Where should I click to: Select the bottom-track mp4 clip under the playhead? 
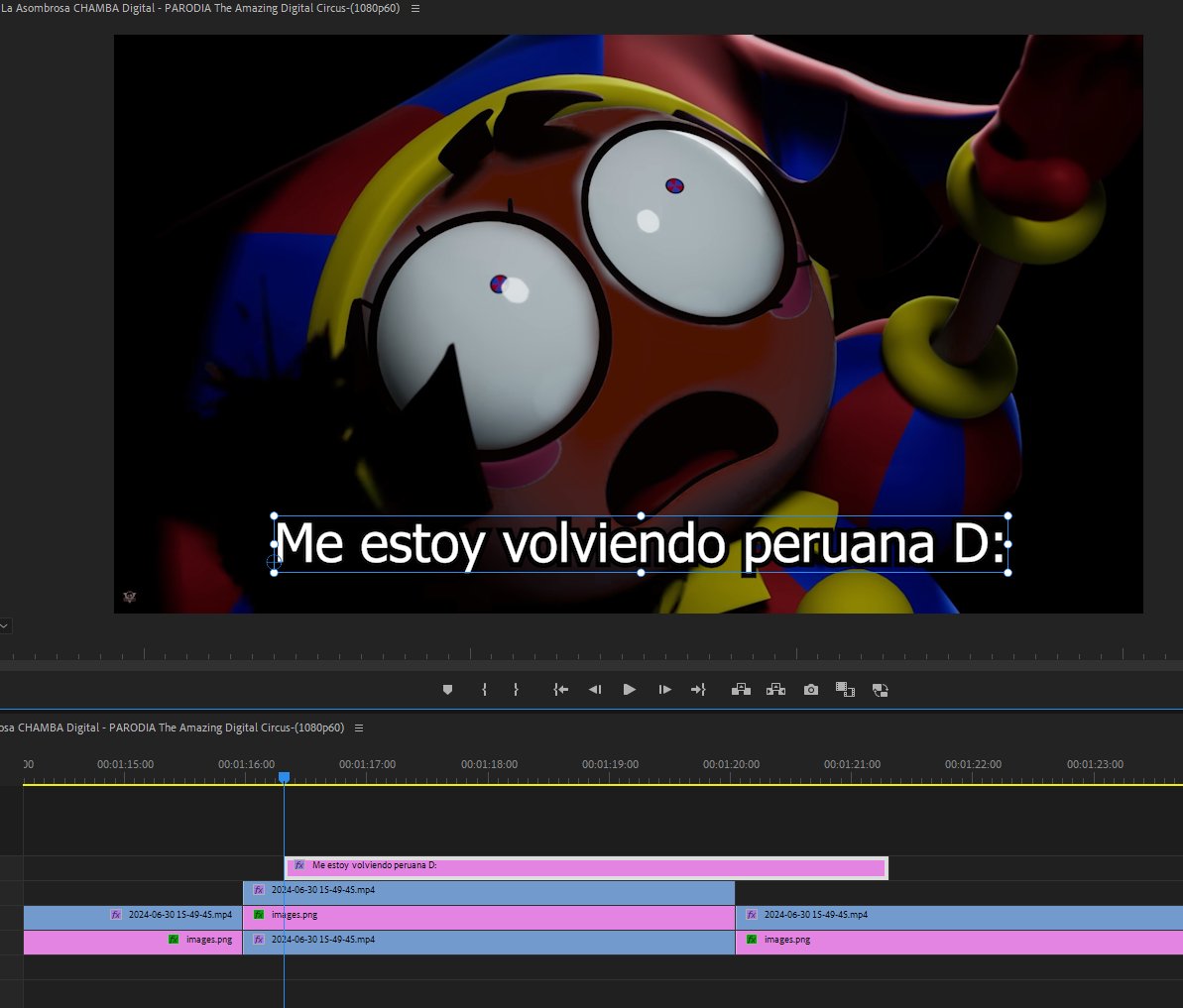(489, 943)
